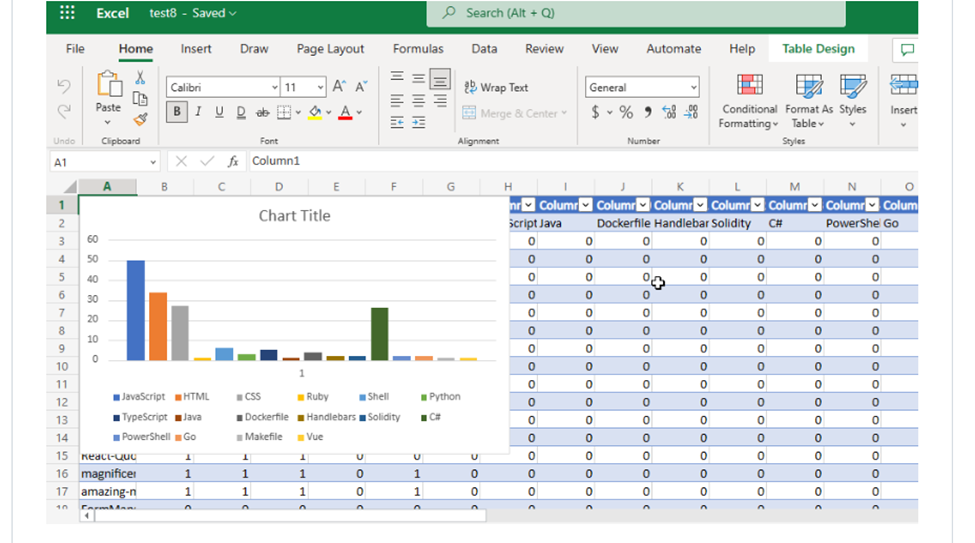The height and width of the screenshot is (543, 975).
Task: Toggle Bold formatting button
Action: (177, 112)
